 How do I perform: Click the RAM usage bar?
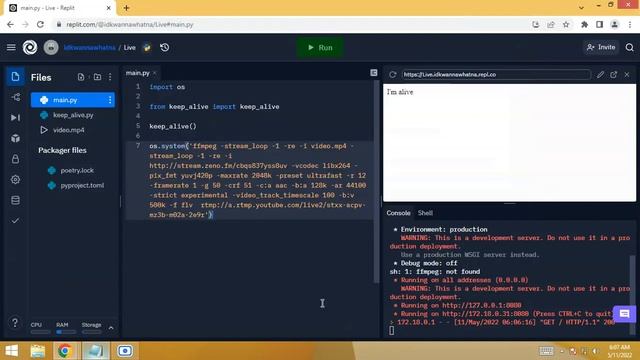tap(66, 332)
